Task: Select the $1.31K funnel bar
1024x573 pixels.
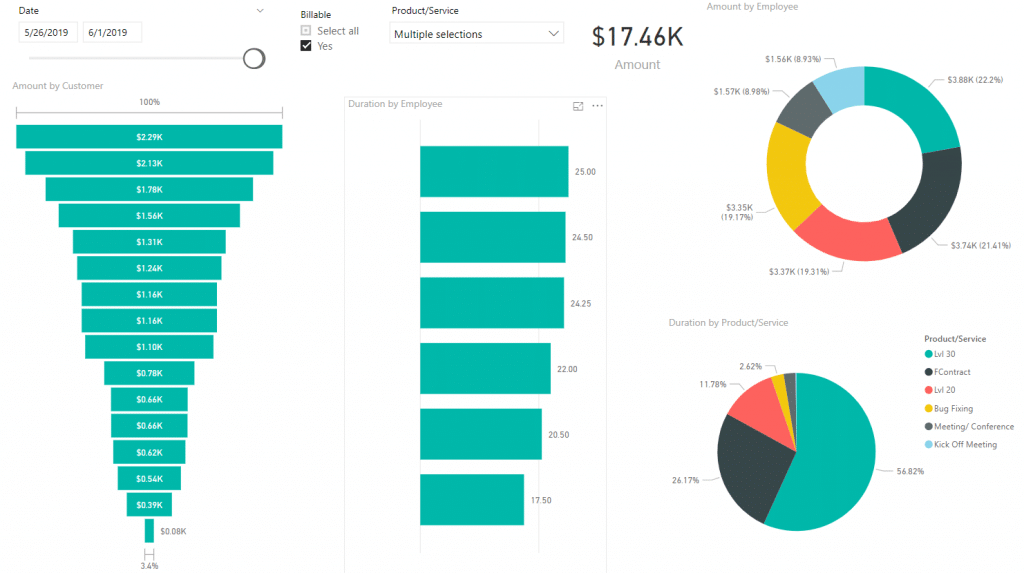Action: click(149, 242)
